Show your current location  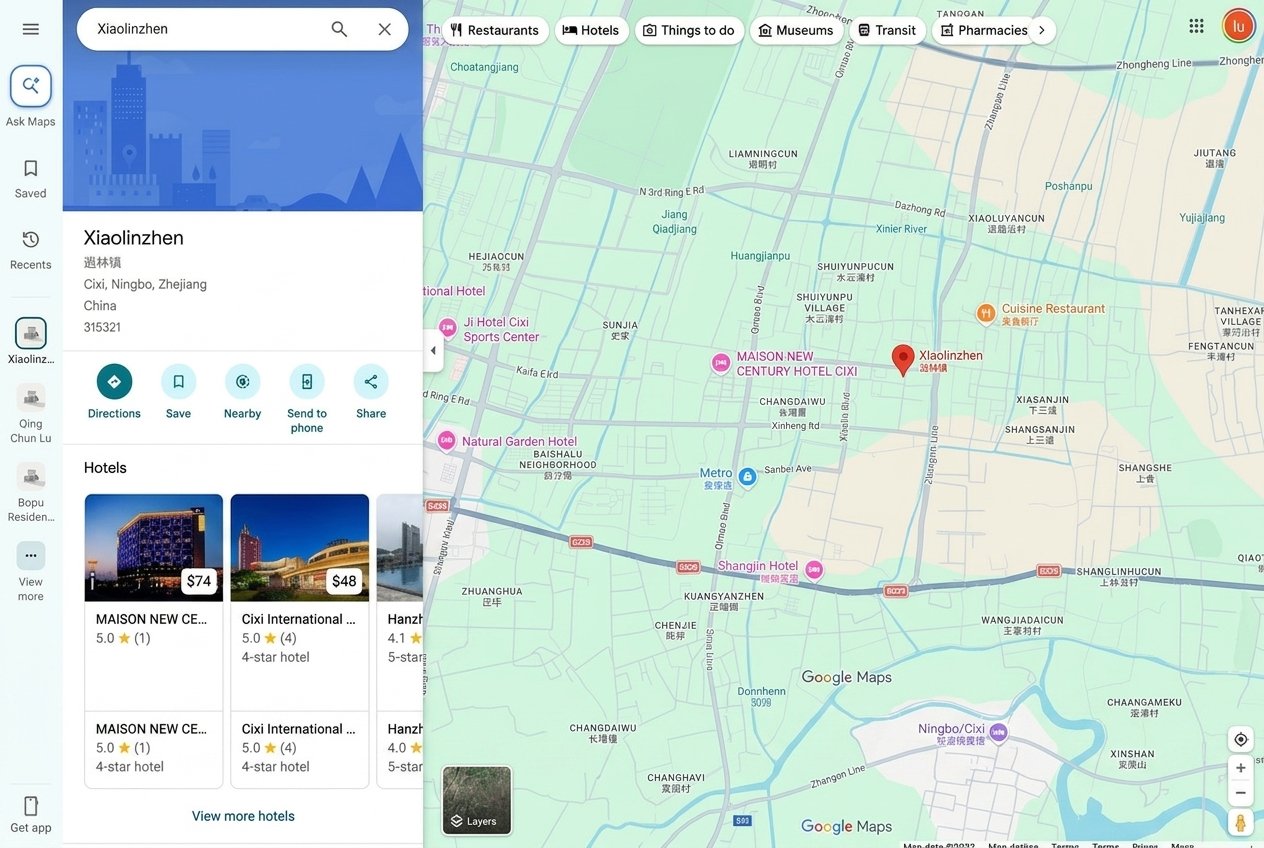pyautogui.click(x=1240, y=739)
